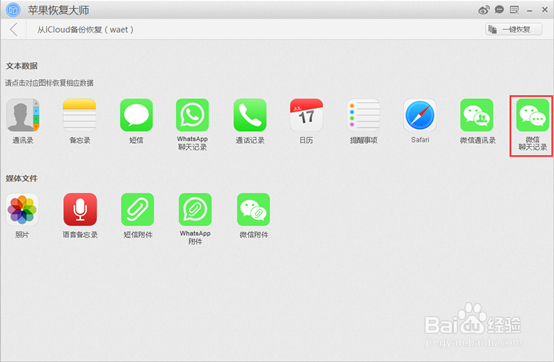Image resolution: width=554 pixels, height=362 pixels.
Task: Select the WhatsApp 附件 icon
Action: pos(195,209)
